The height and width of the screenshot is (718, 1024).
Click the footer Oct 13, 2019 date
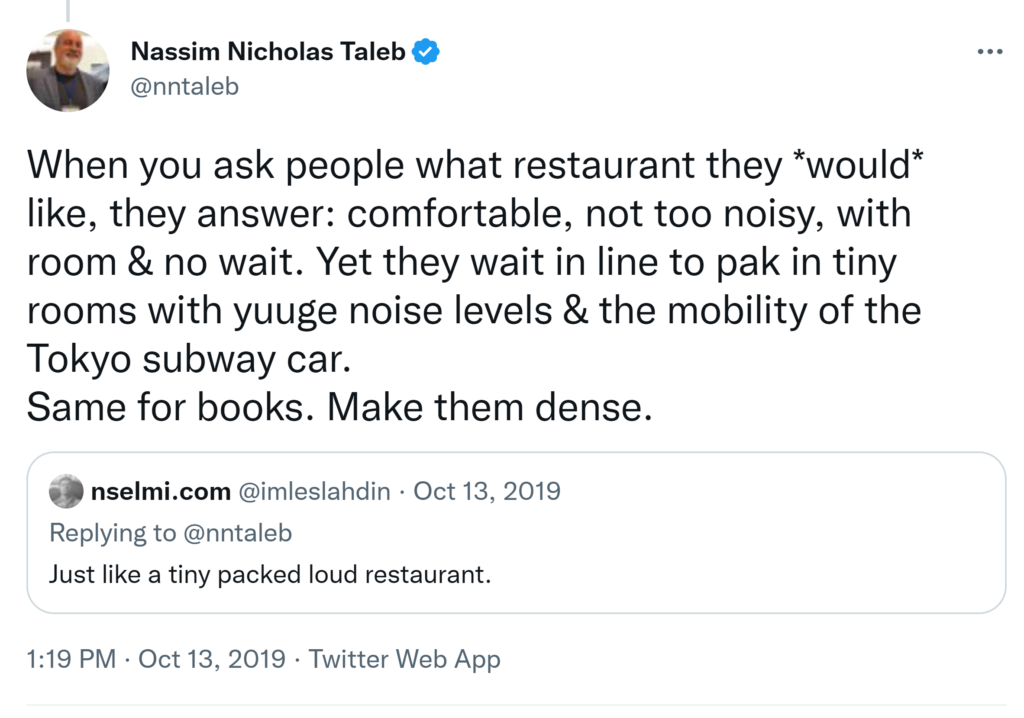[x=212, y=659]
